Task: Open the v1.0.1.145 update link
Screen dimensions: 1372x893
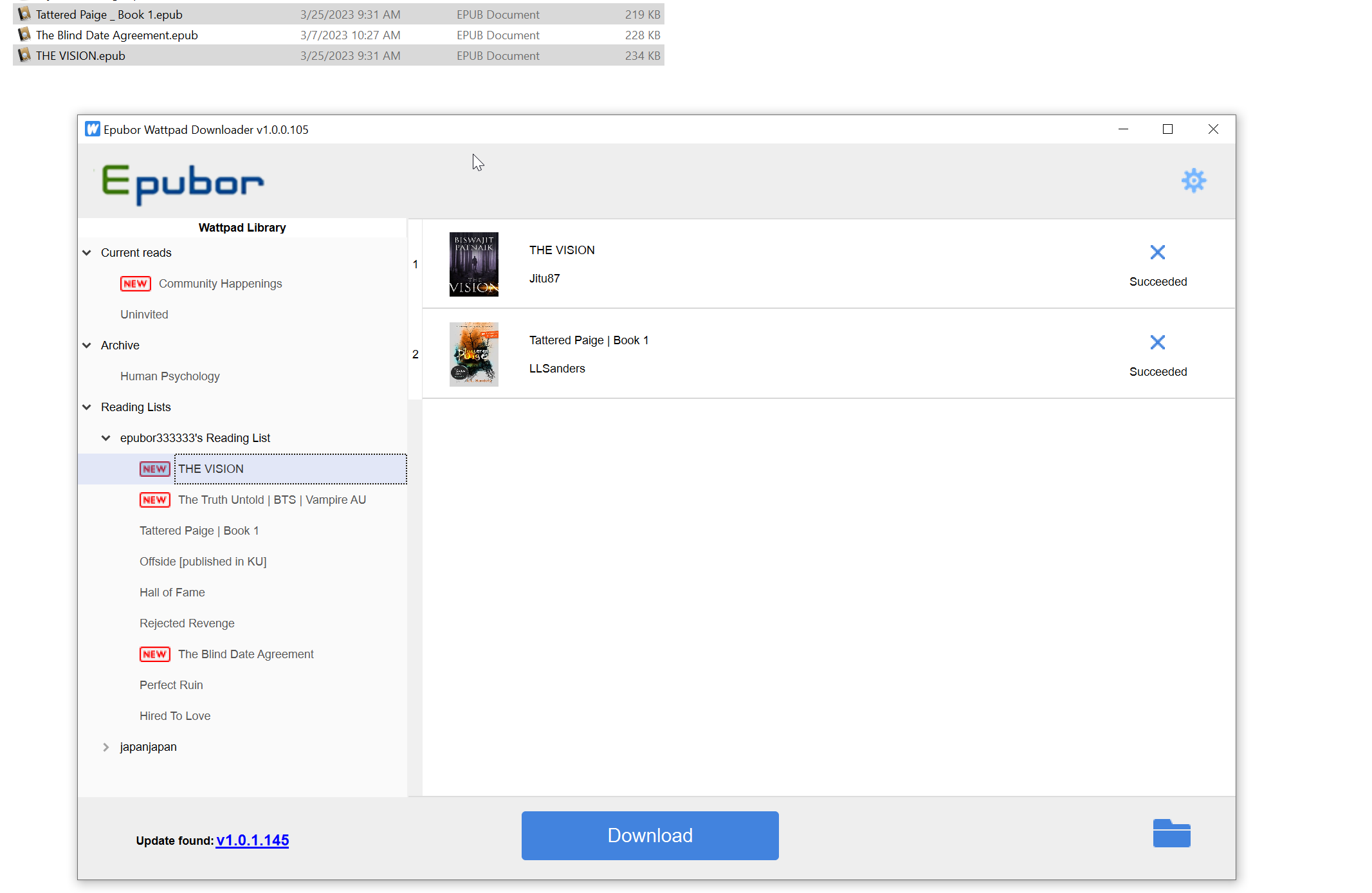Action: (x=252, y=840)
